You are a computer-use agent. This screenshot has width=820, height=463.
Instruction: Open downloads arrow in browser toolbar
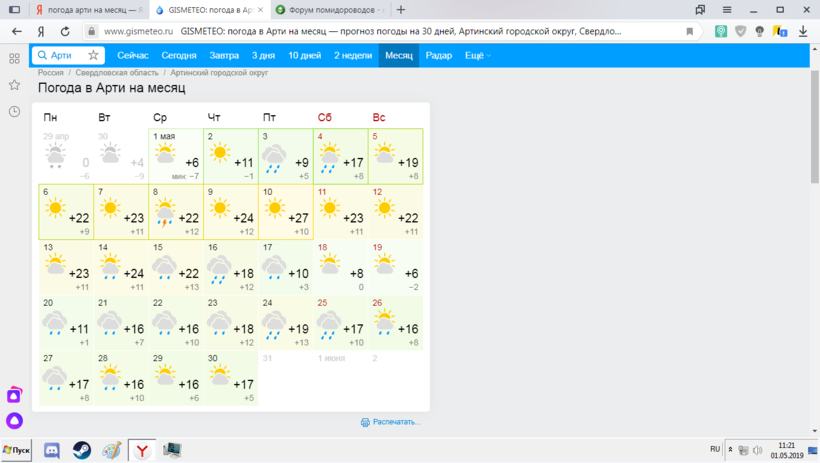point(803,31)
